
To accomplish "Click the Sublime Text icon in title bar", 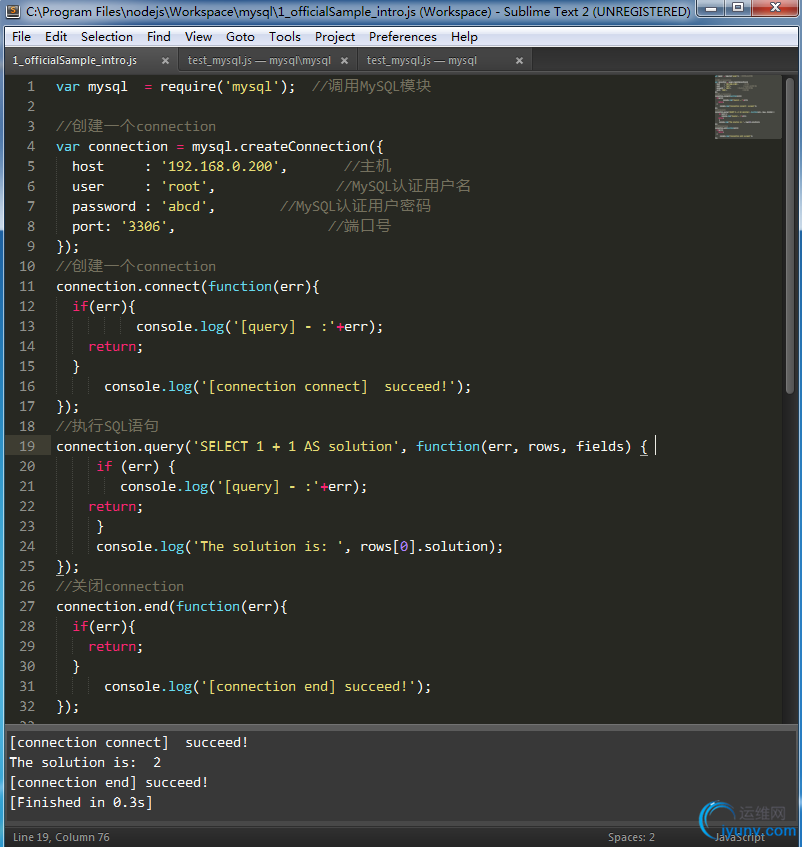I will point(13,12).
